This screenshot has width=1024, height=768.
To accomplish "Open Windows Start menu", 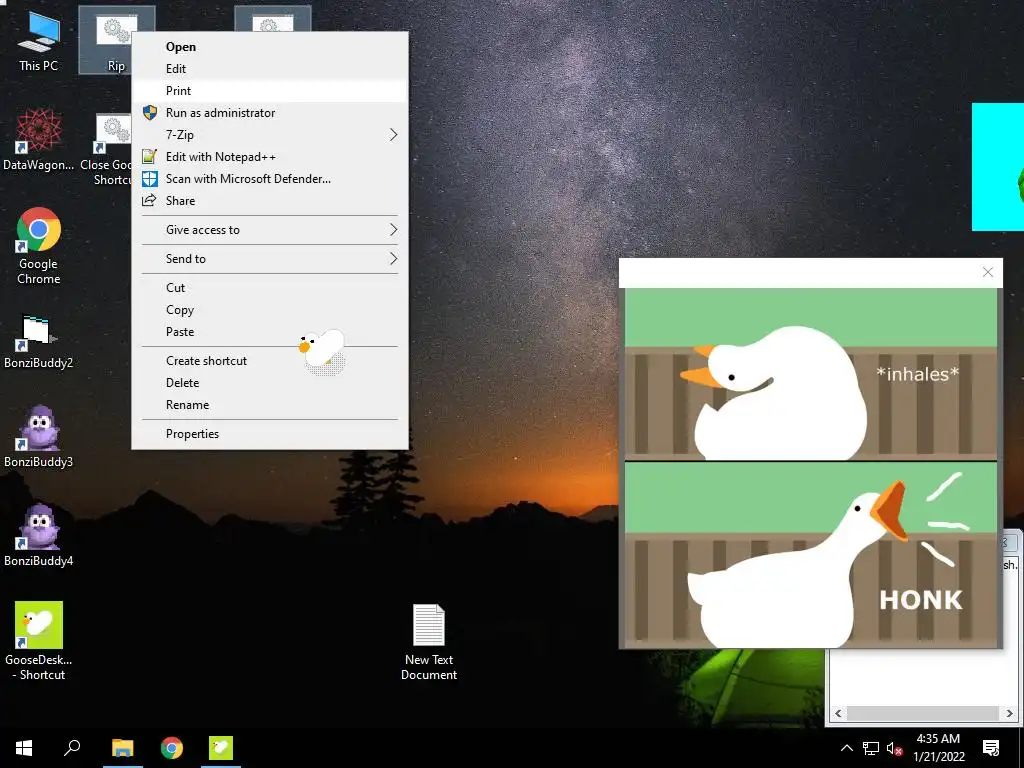I will (x=24, y=748).
